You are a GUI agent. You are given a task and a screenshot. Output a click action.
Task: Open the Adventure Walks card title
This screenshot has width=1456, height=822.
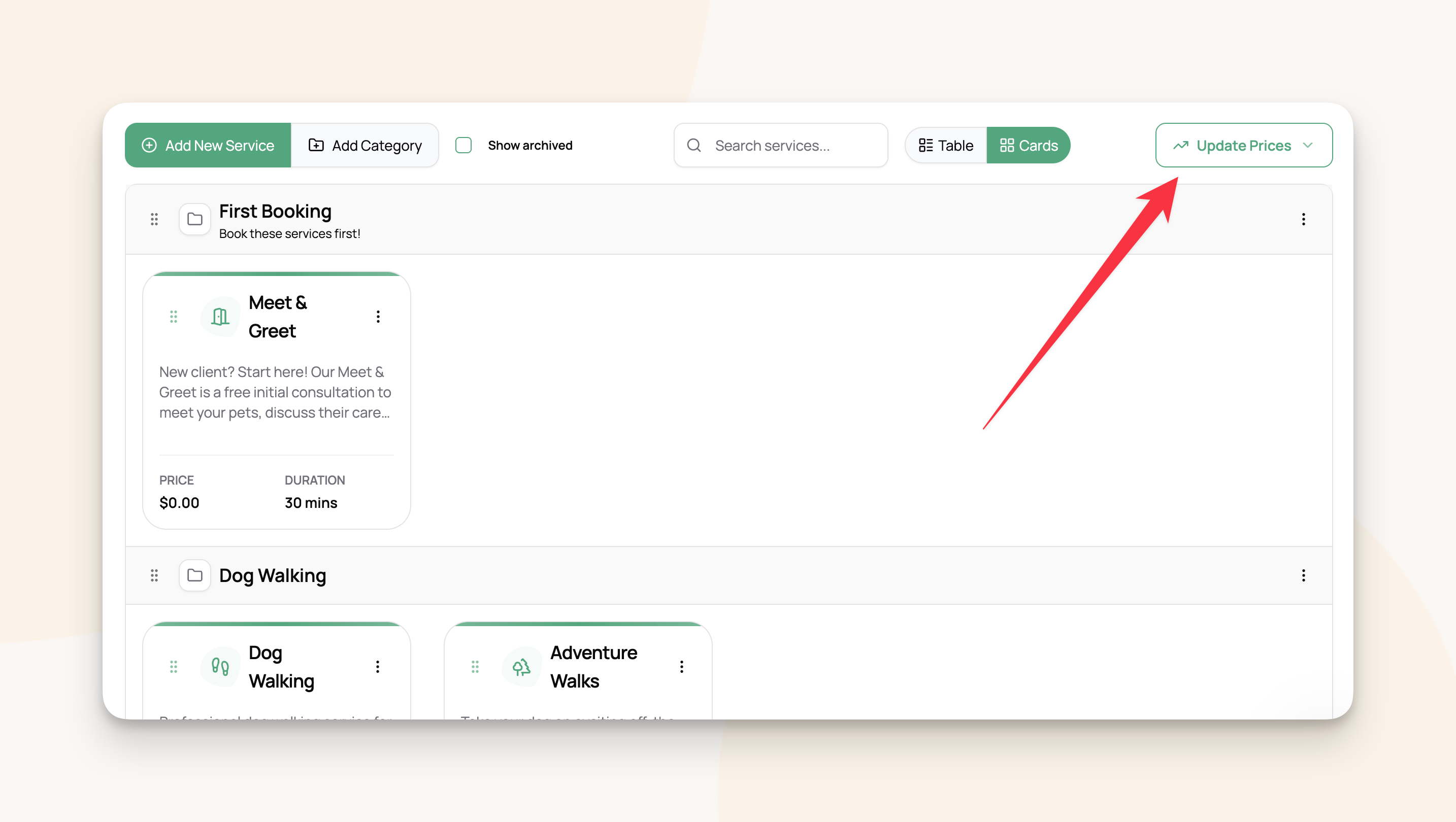tap(594, 667)
